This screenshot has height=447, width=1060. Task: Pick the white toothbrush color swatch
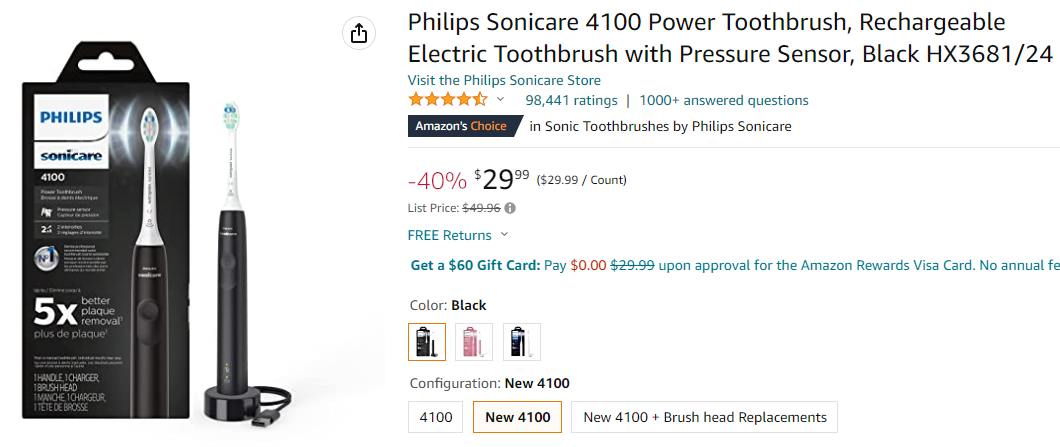[x=521, y=342]
